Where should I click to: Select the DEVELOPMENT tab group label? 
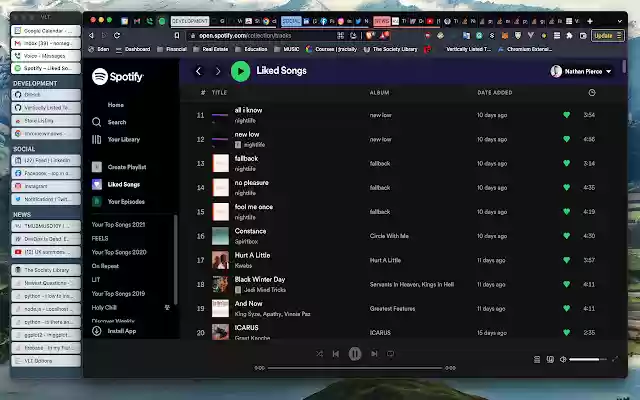(190, 21)
